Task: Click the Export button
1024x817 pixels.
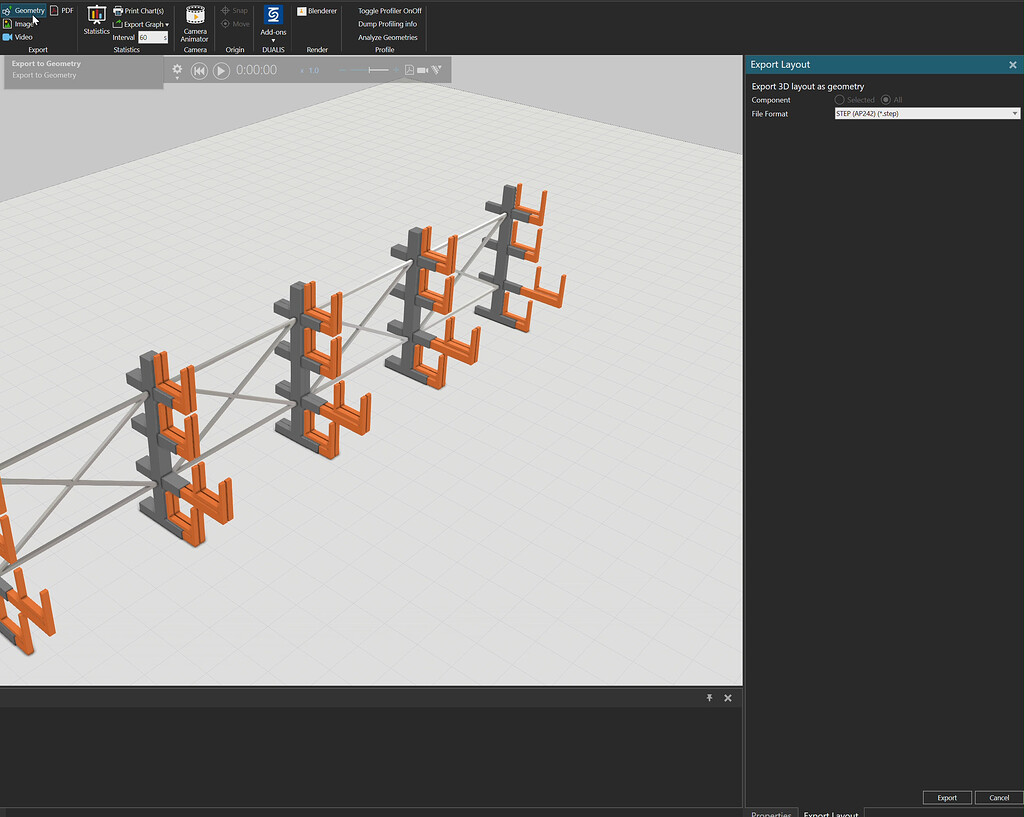Action: tap(946, 797)
